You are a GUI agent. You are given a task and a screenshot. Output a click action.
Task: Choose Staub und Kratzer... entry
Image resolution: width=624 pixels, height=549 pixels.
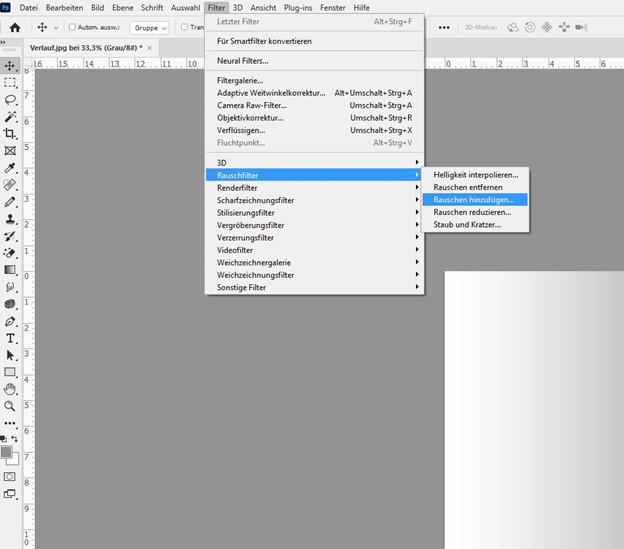tap(475, 224)
